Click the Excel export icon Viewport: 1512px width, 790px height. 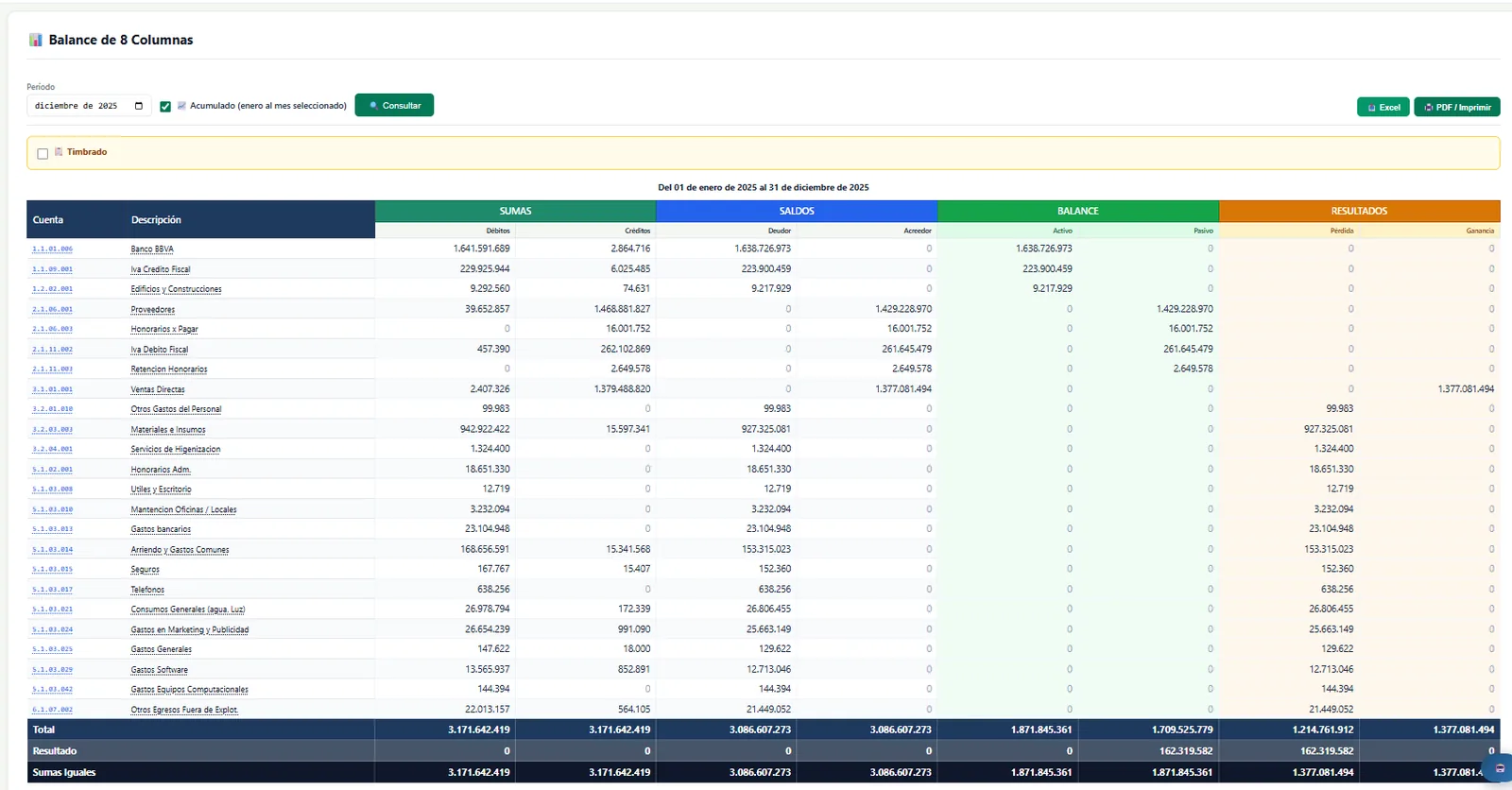[1372, 108]
